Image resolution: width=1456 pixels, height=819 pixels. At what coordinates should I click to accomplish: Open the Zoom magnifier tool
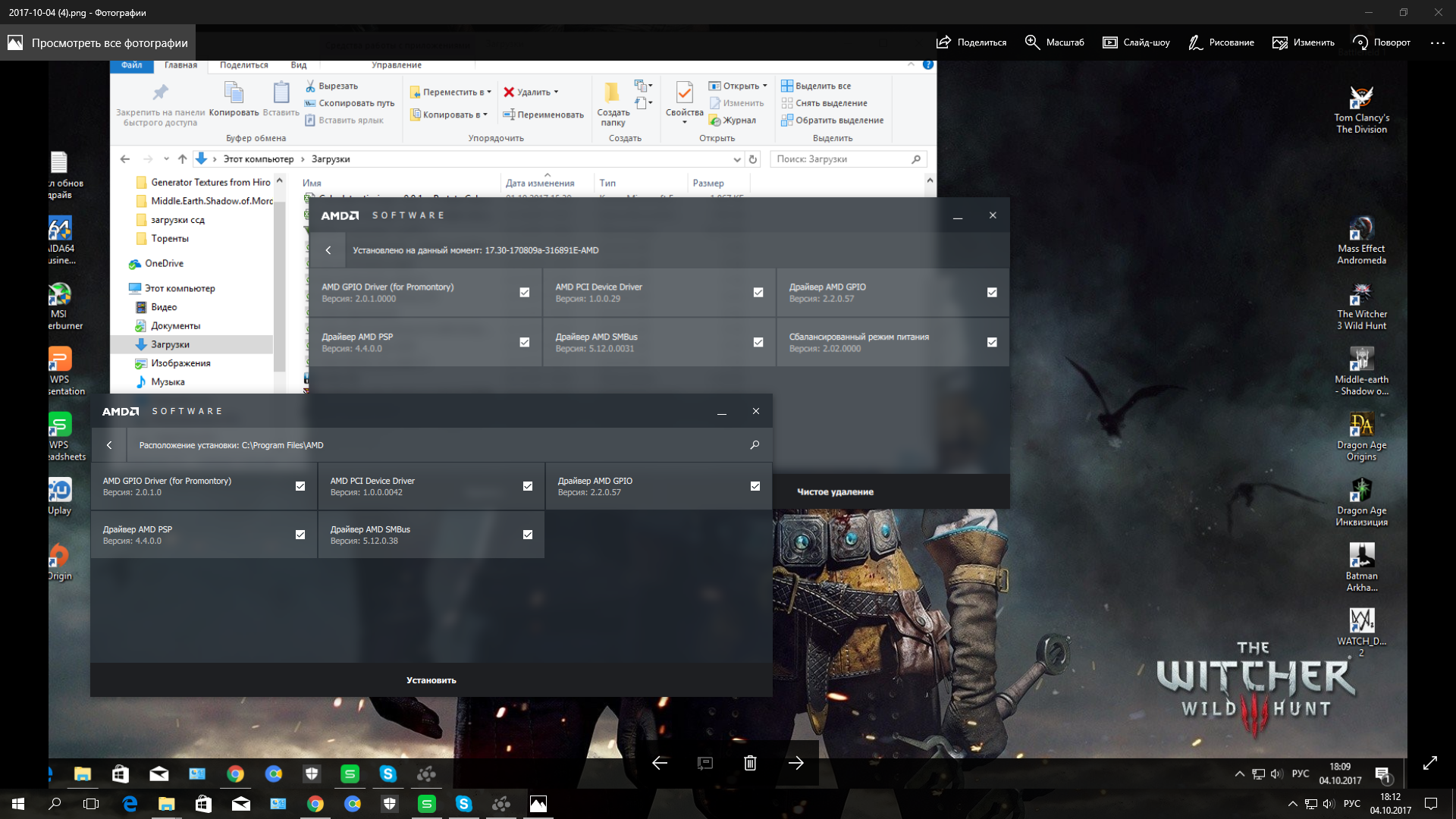(1032, 42)
